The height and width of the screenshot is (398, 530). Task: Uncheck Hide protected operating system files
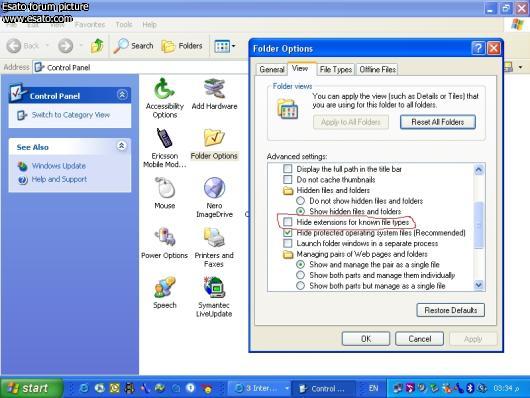point(288,233)
